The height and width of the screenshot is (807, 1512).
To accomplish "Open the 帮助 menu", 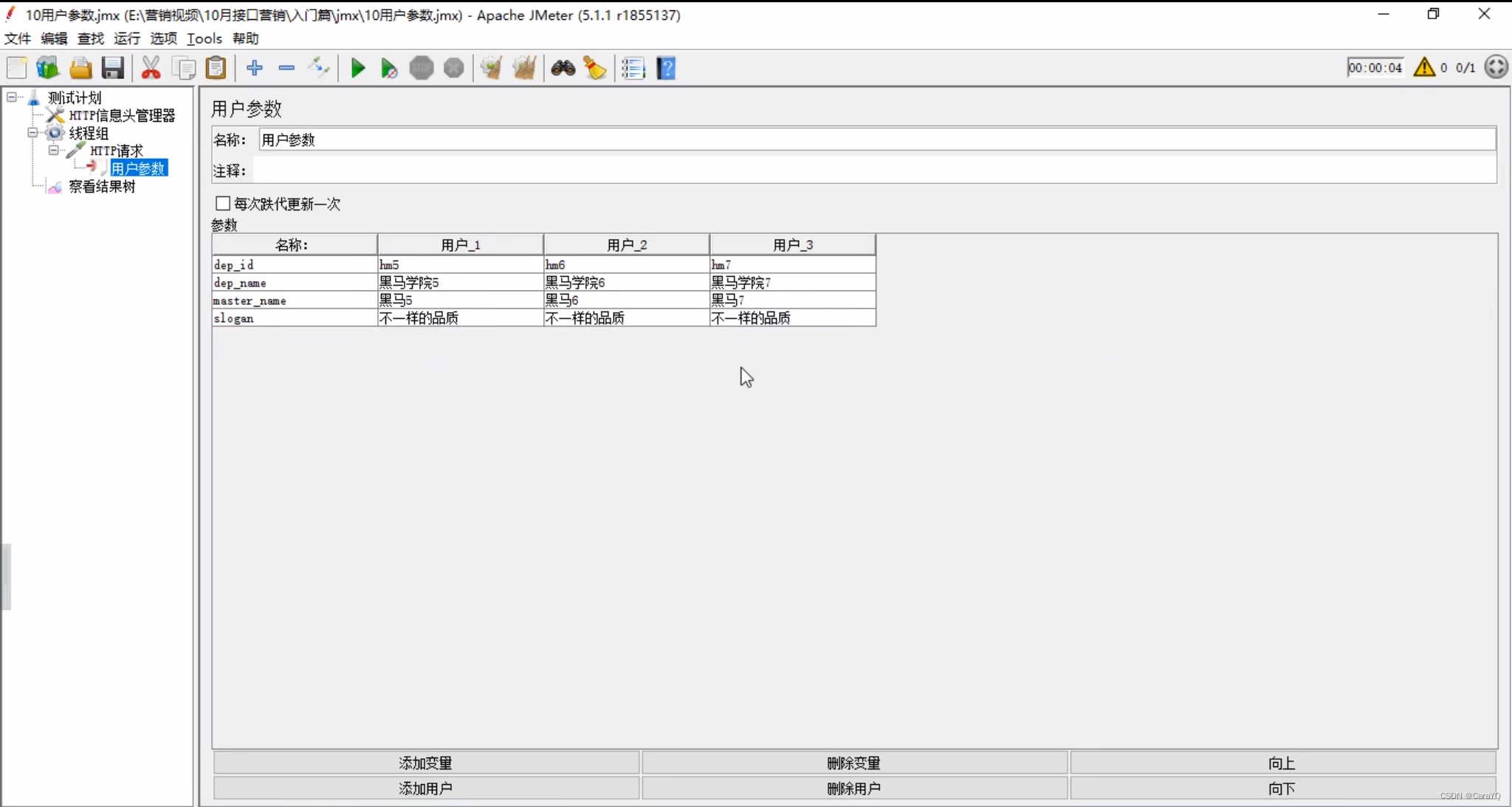I will click(246, 38).
